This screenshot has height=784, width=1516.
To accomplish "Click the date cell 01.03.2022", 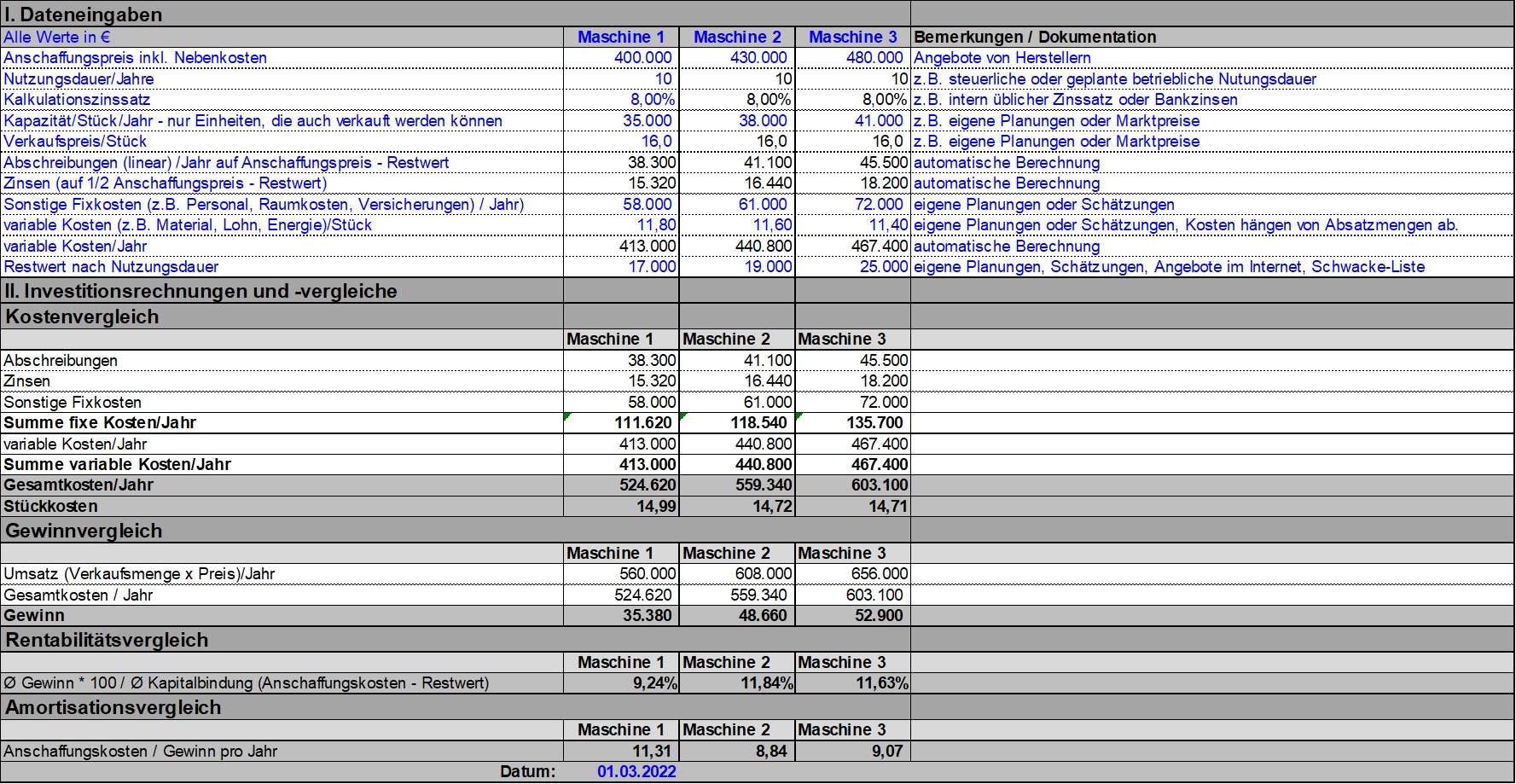I will pos(636,772).
